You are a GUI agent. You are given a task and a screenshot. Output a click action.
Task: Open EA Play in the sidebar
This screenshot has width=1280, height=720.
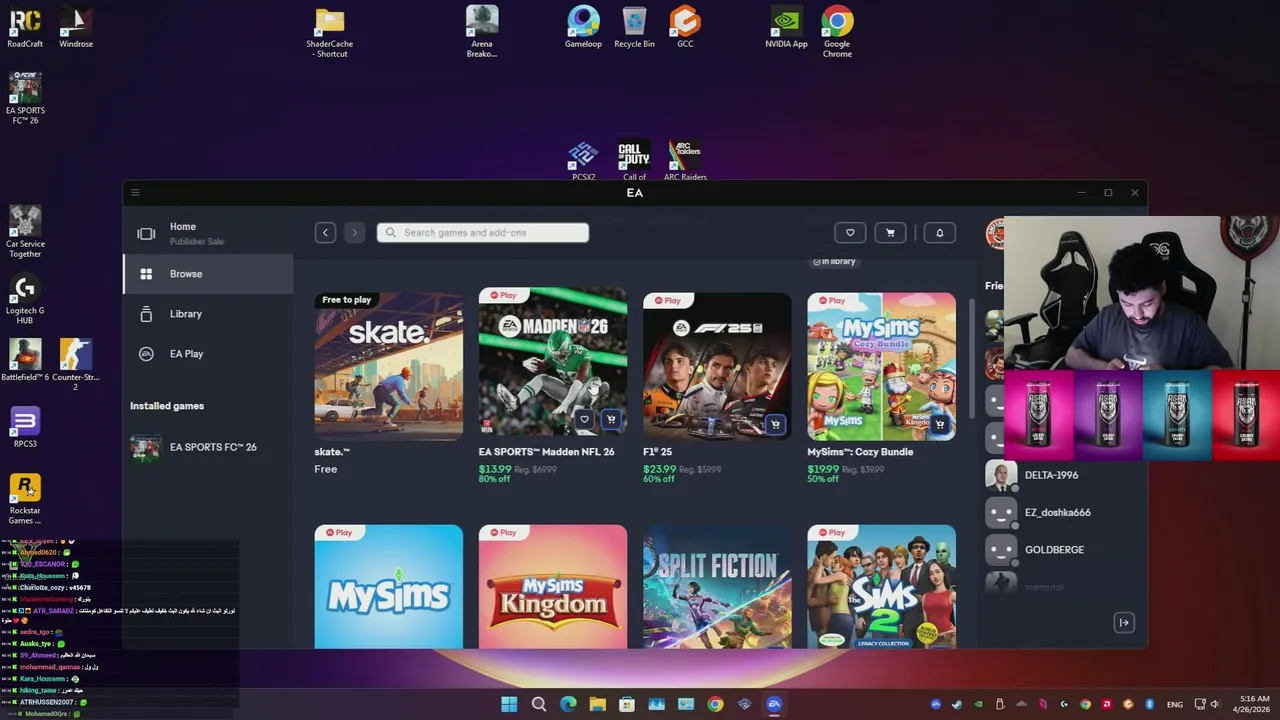208,354
